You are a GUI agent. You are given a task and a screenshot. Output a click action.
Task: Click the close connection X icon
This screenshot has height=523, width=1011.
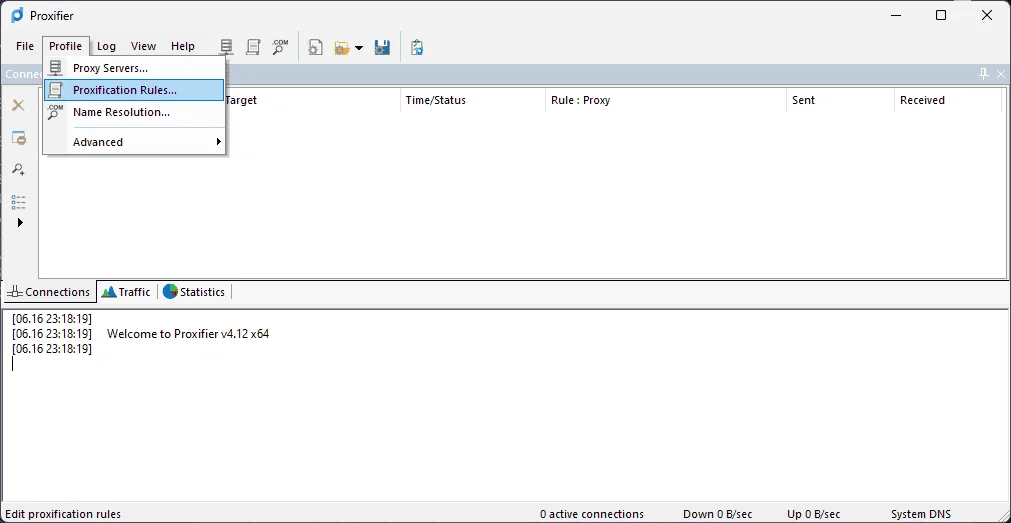point(19,105)
